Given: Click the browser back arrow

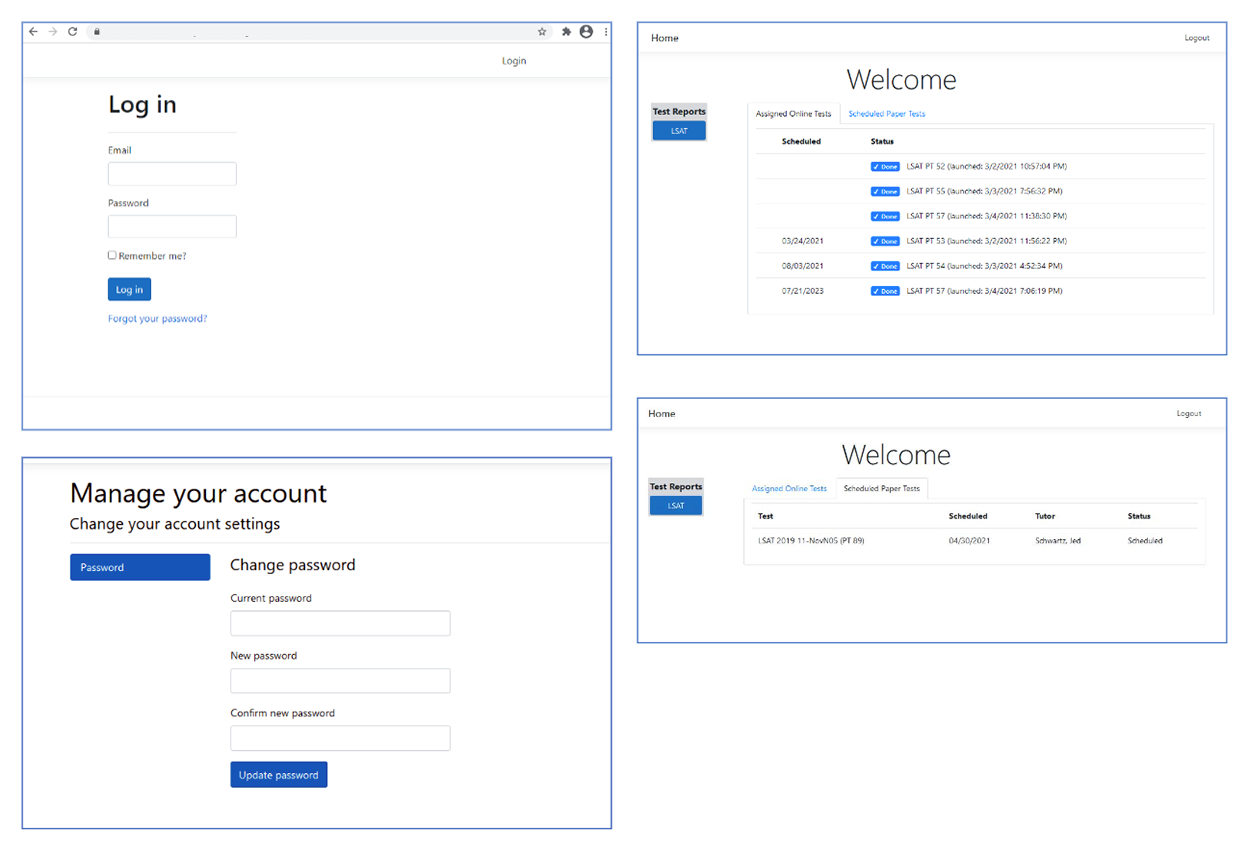Looking at the screenshot, I should pos(33,32).
